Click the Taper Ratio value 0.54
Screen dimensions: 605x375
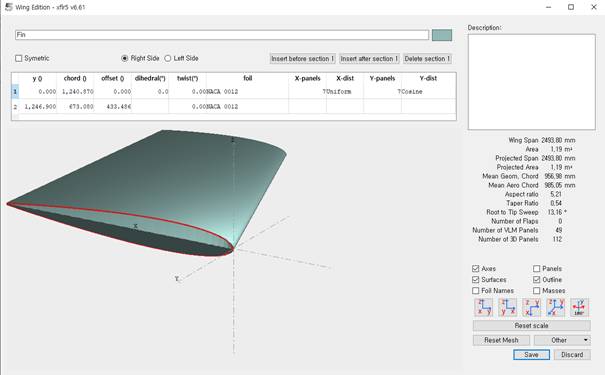click(x=556, y=203)
